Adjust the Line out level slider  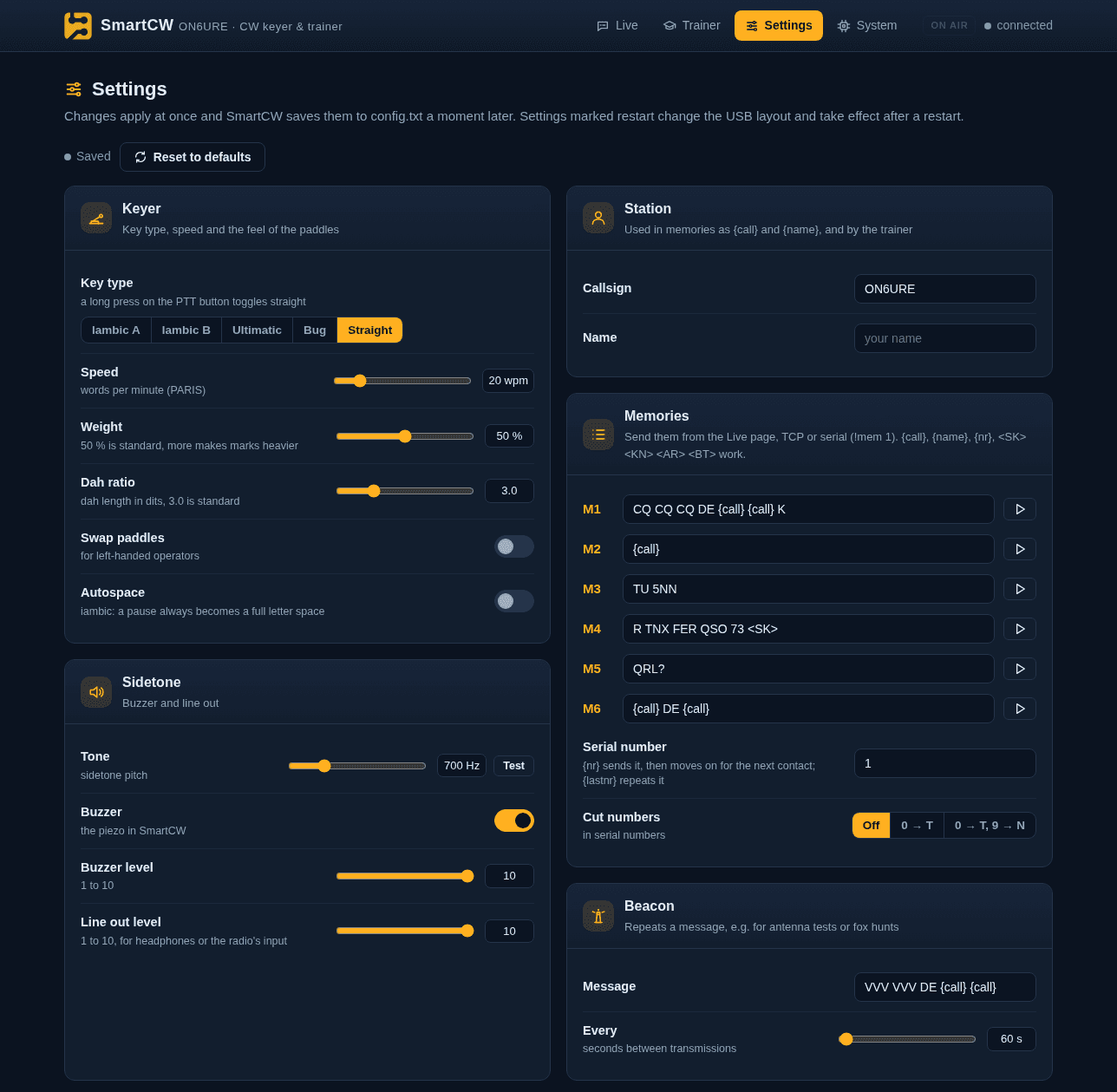405,931
